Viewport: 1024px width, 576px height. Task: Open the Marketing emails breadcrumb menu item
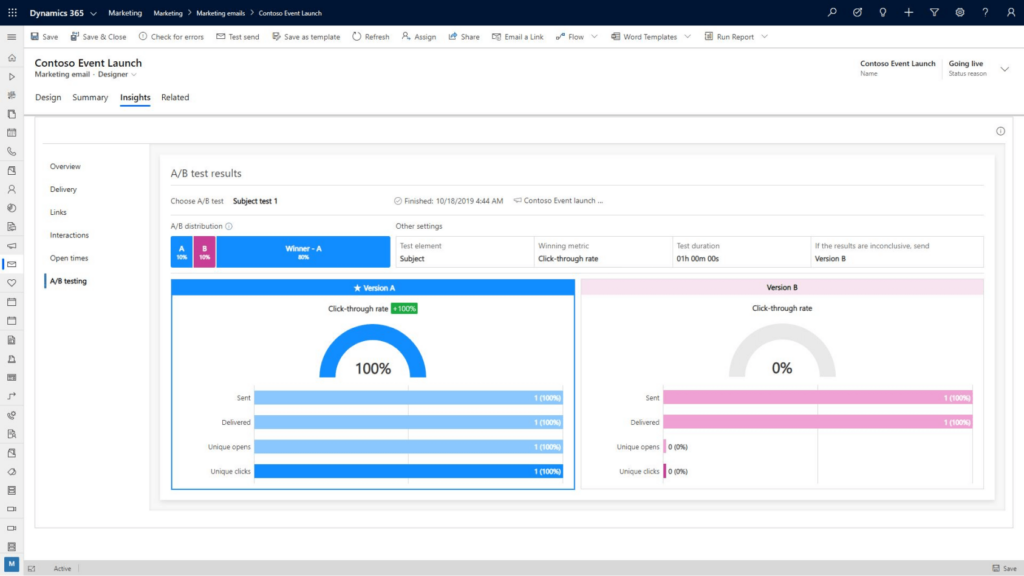[222, 14]
